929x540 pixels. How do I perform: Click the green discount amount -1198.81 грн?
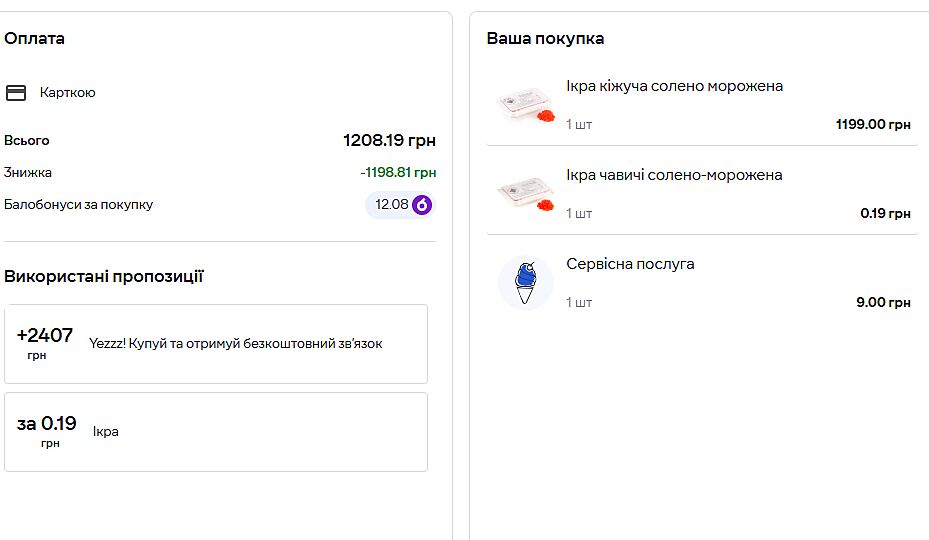(x=398, y=173)
